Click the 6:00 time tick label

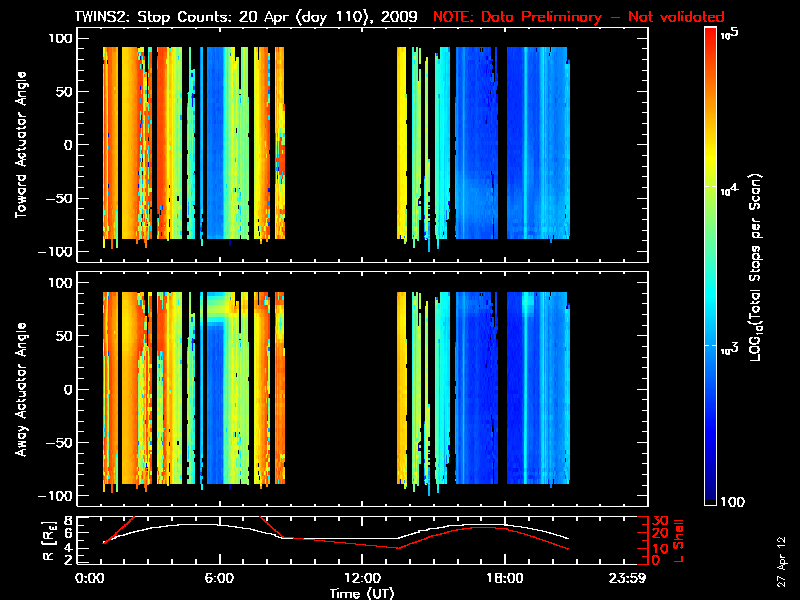pos(219,578)
